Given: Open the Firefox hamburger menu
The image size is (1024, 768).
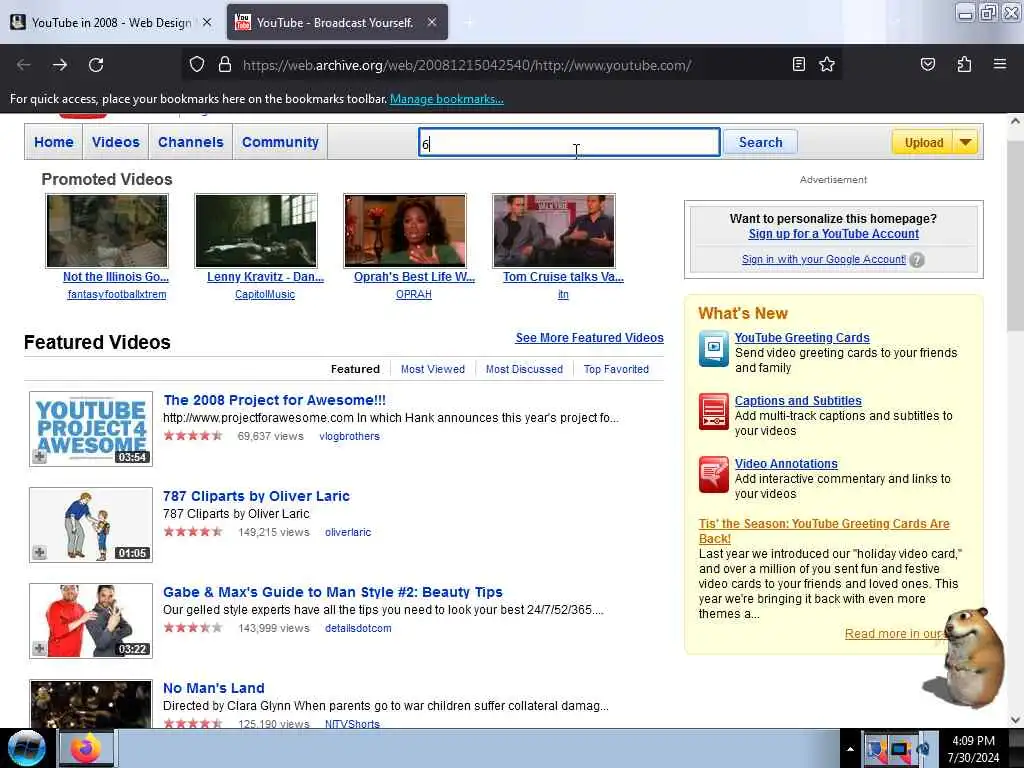Looking at the screenshot, I should (999, 64).
